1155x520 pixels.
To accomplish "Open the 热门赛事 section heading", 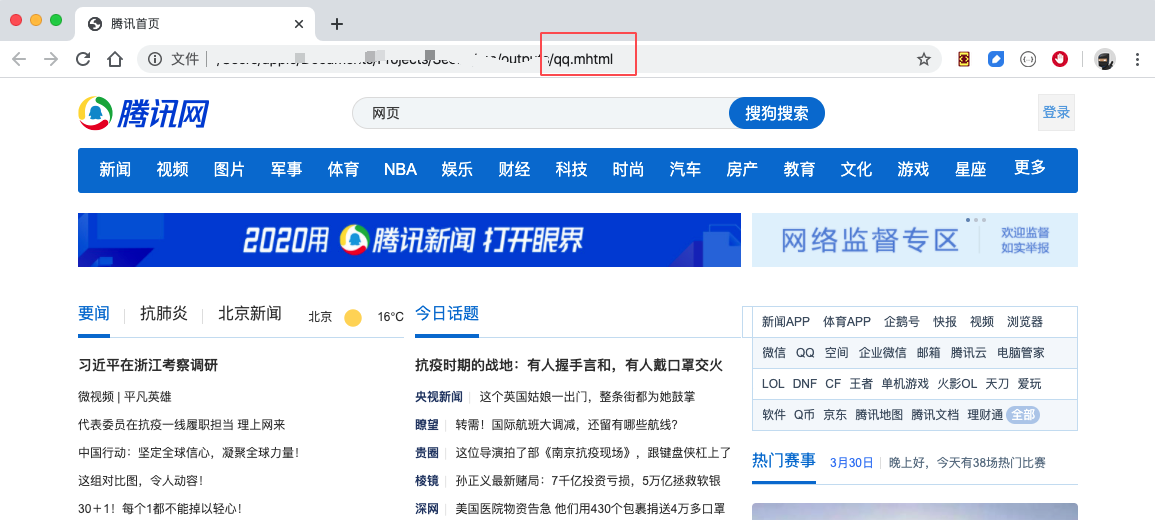I will coord(784,461).
